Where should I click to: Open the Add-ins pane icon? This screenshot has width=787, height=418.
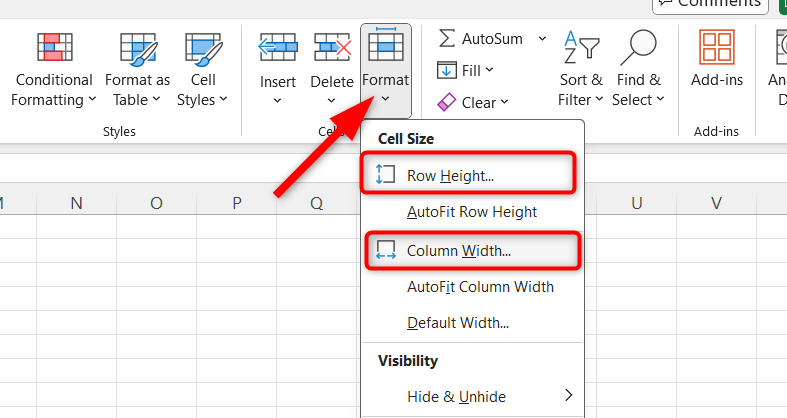(716, 48)
